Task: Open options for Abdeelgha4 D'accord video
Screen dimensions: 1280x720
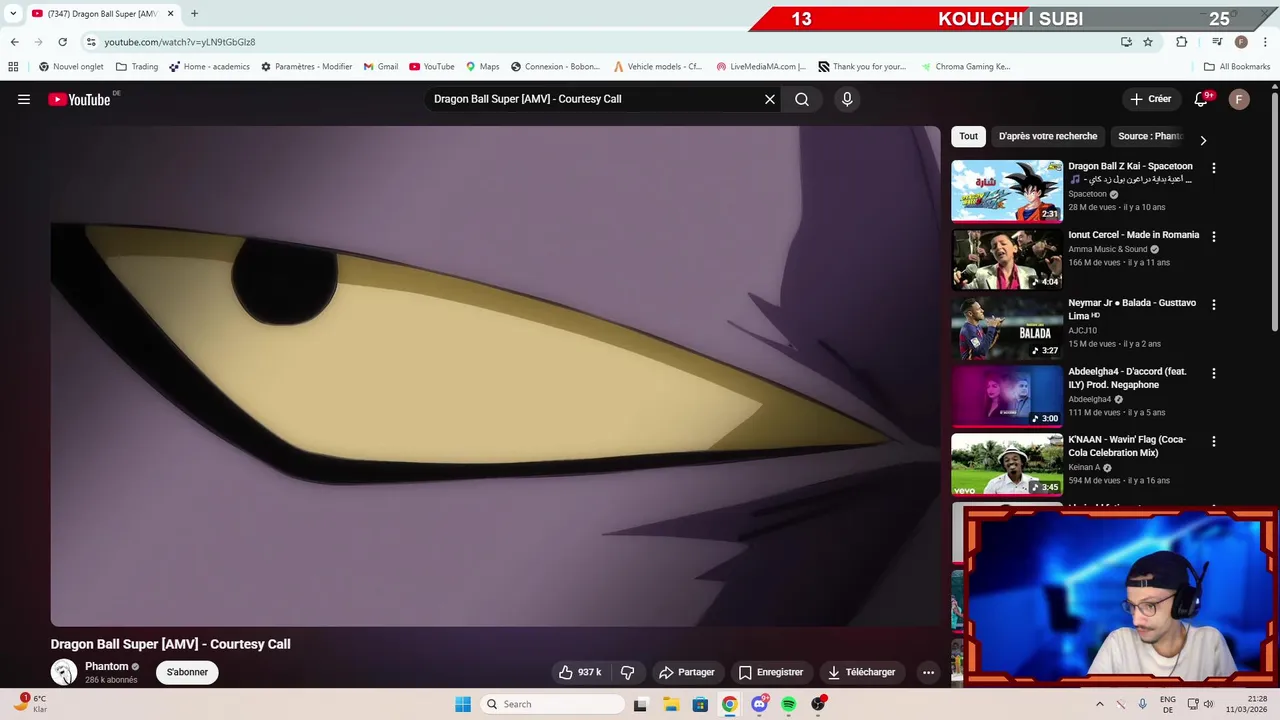Action: click(1214, 373)
